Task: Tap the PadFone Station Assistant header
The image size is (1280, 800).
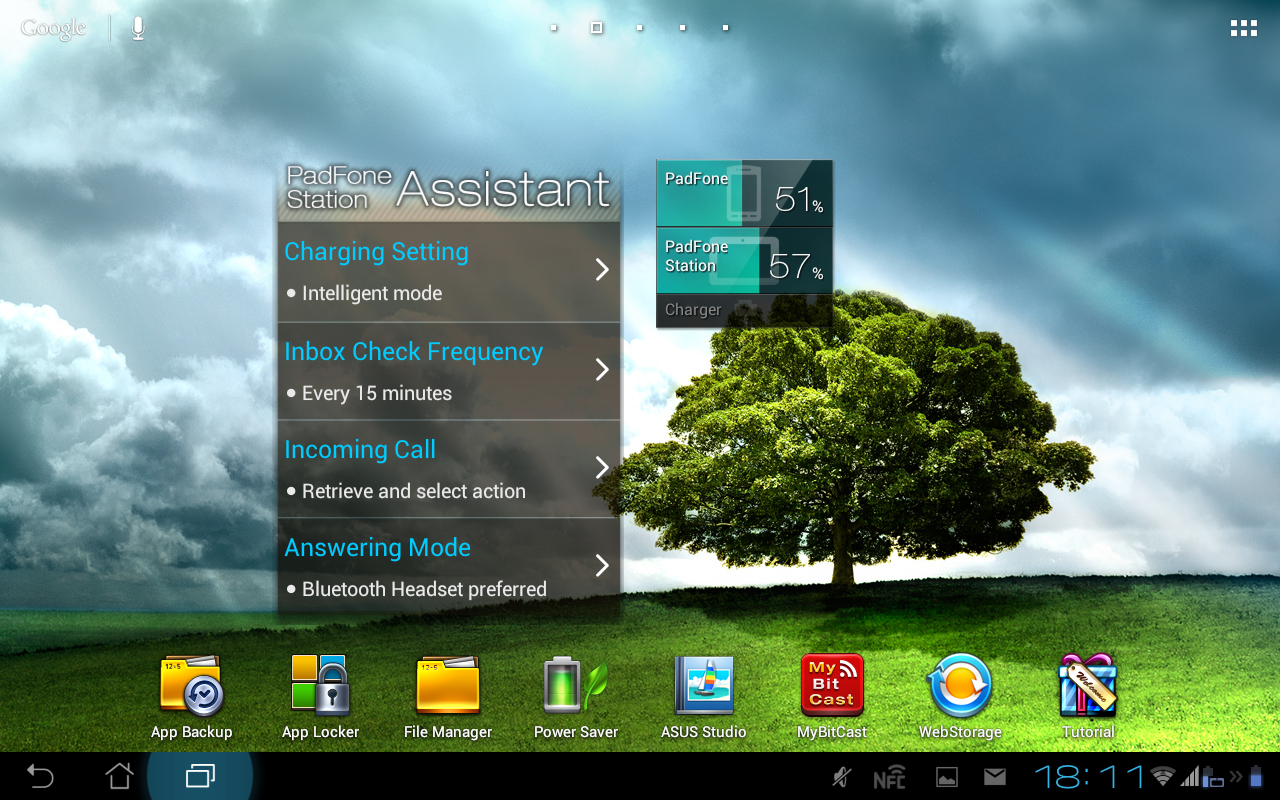Action: click(449, 190)
